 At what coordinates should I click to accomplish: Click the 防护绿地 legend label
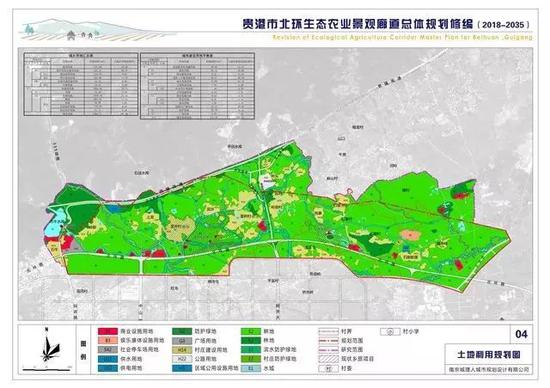(206, 332)
